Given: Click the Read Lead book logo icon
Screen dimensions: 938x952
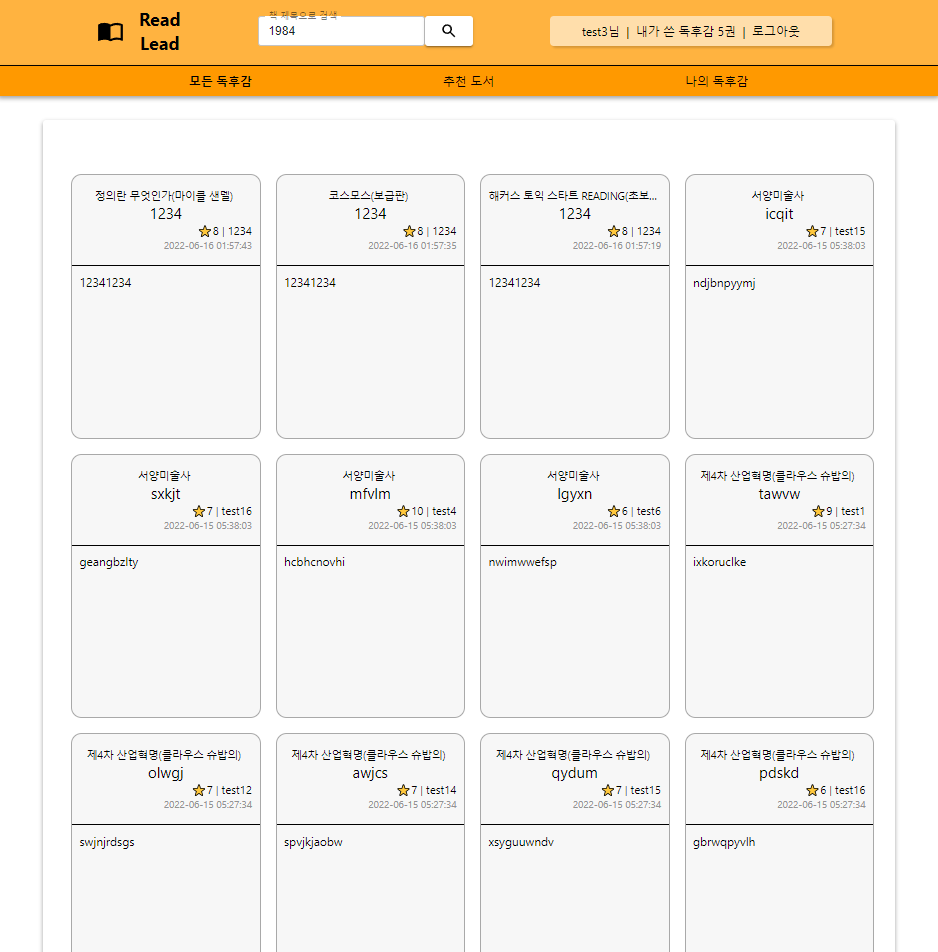Looking at the screenshot, I should point(110,31).
